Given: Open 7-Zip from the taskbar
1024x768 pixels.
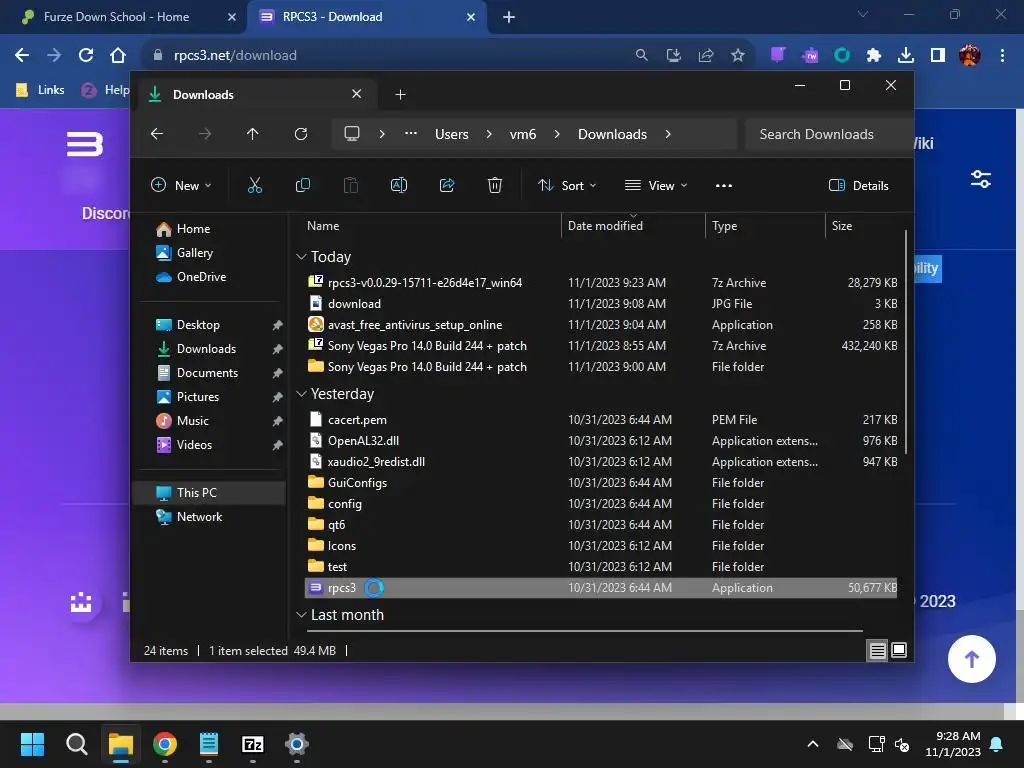Looking at the screenshot, I should (x=253, y=744).
